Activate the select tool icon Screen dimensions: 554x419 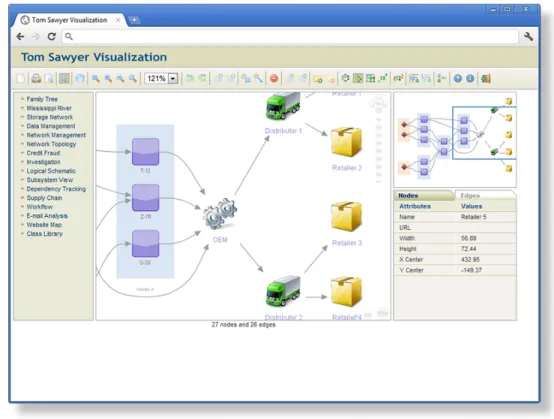click(64, 78)
